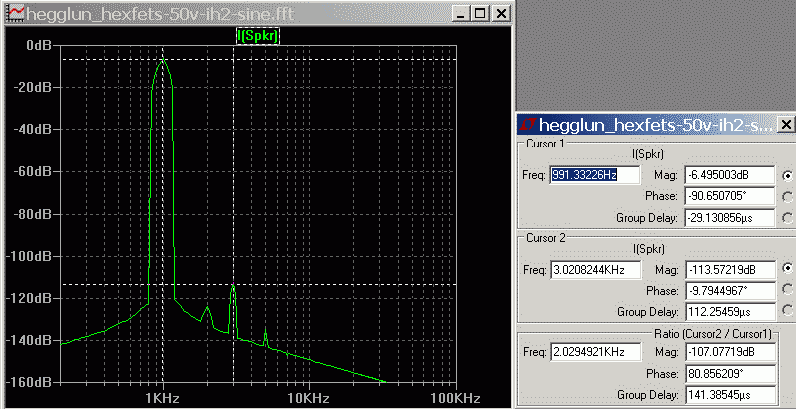Click Cursor 1 I(Spkr) trace name text

tap(648, 153)
